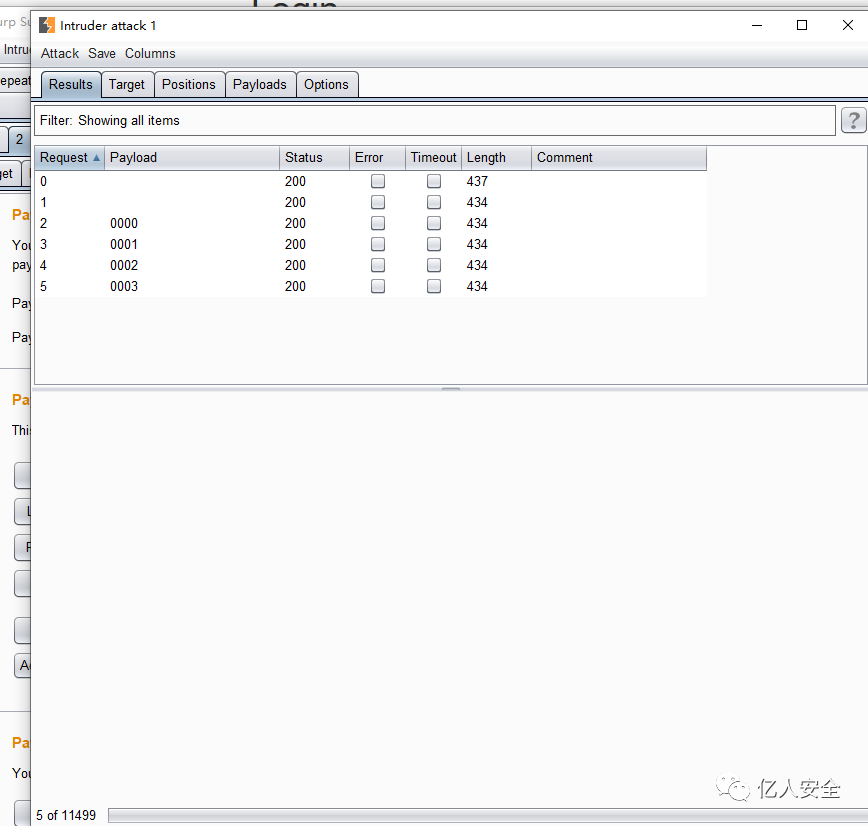This screenshot has height=826, width=868.
Task: Toggle Timeout checkbox for payload 0000
Action: [434, 223]
